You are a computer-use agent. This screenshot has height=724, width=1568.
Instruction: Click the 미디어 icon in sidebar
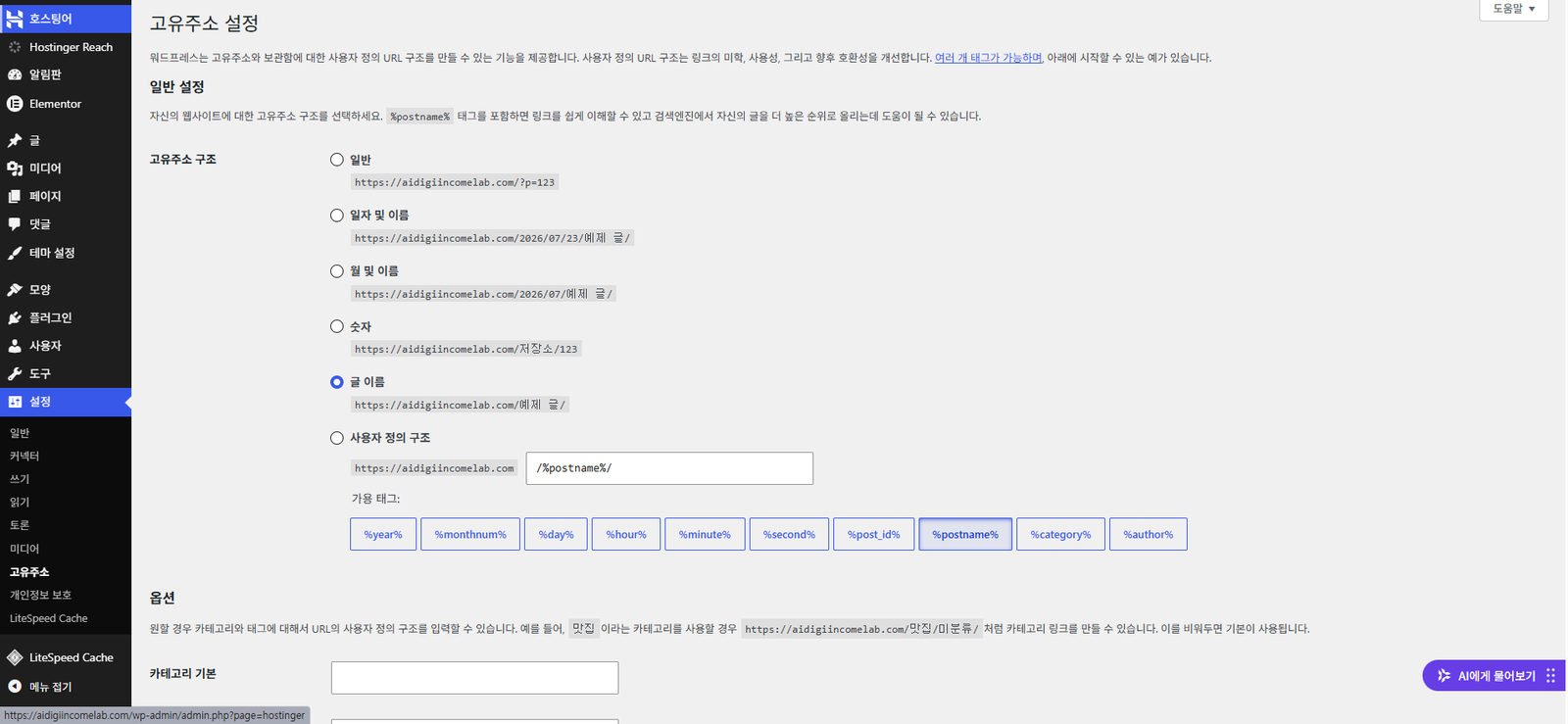(15, 169)
